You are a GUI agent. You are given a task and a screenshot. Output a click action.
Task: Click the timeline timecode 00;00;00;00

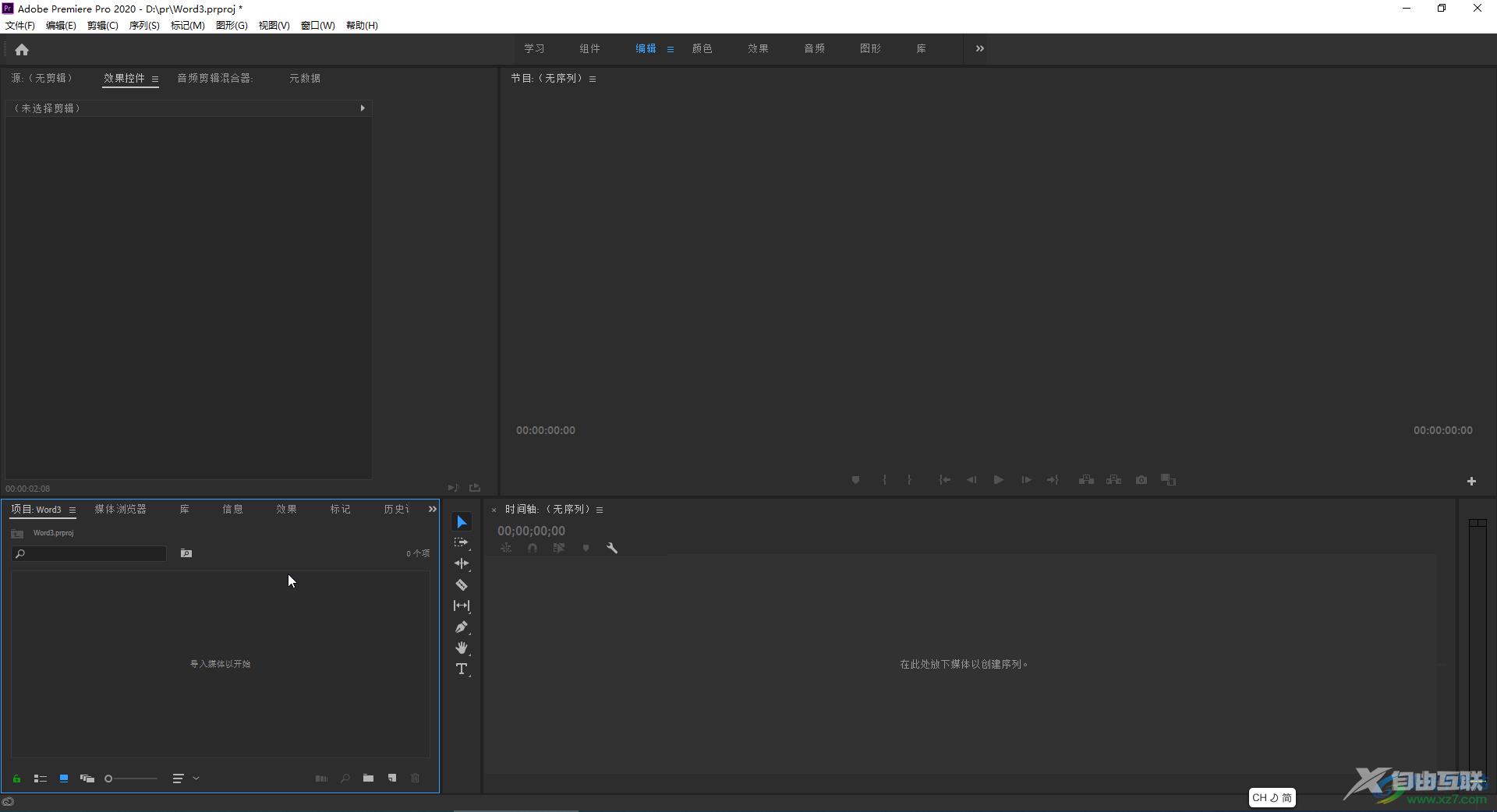(532, 531)
